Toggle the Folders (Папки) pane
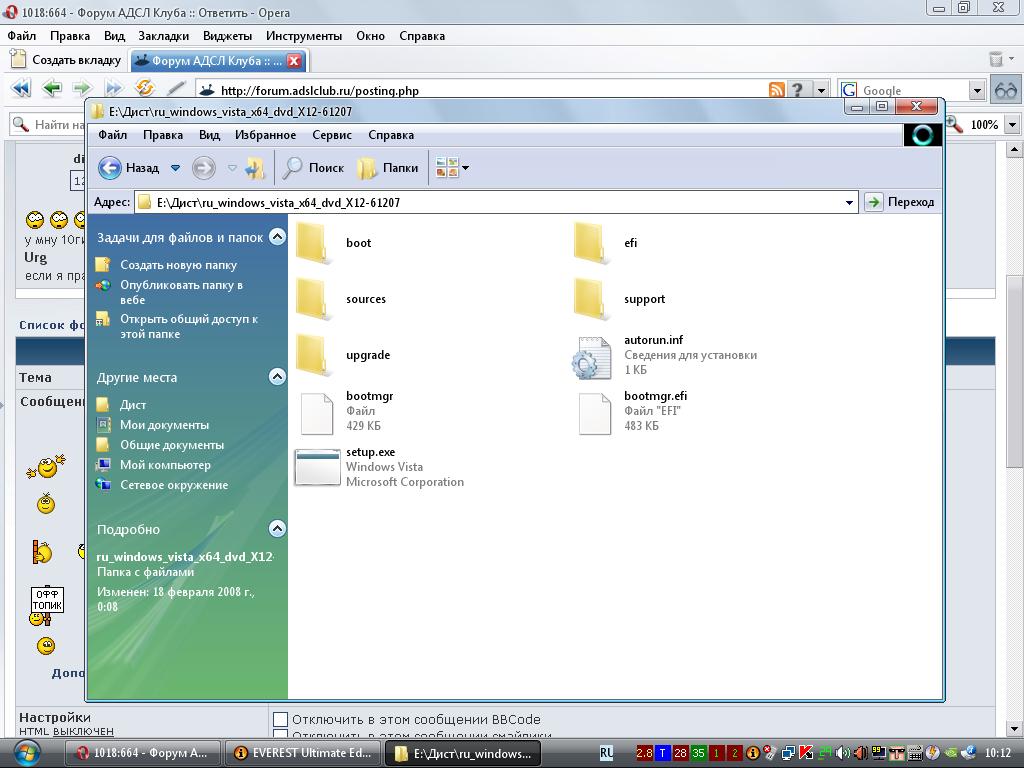 (388, 168)
